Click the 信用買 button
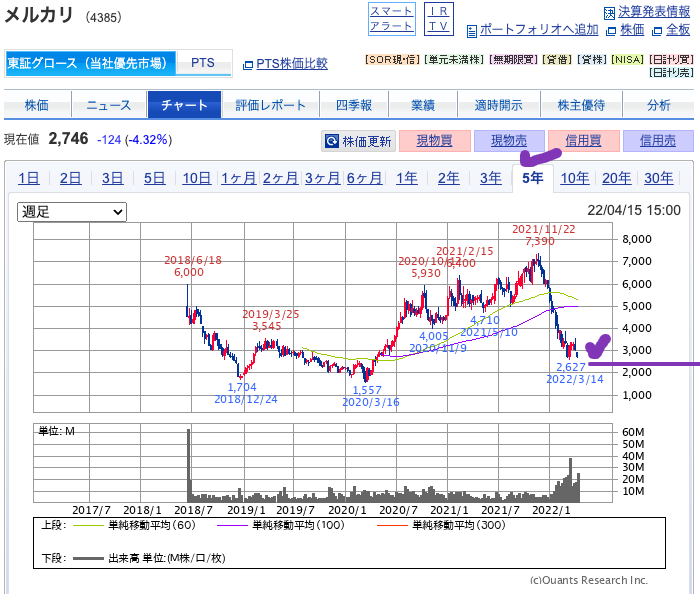 coord(583,141)
